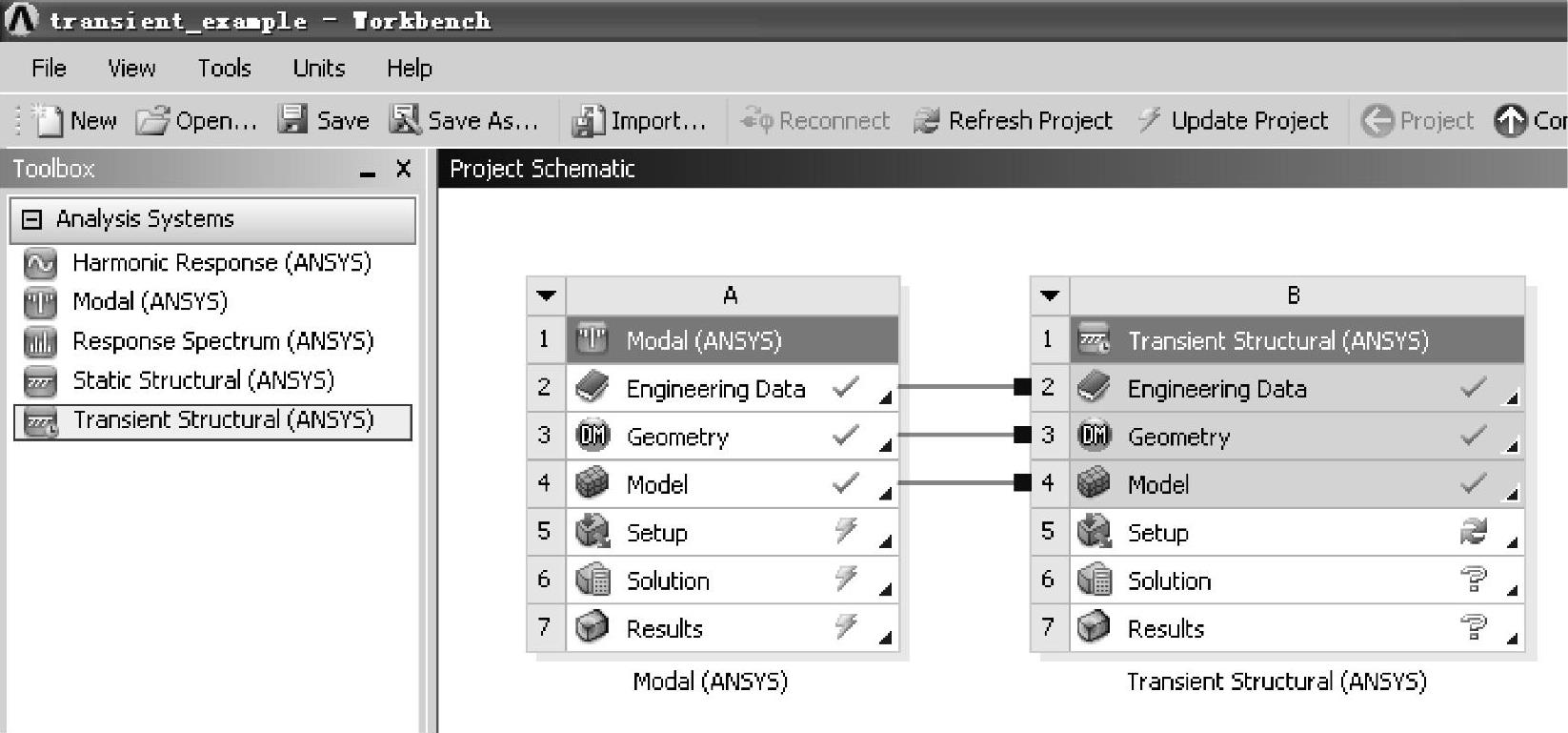Open Setup cell menu arrow in system A

(886, 540)
